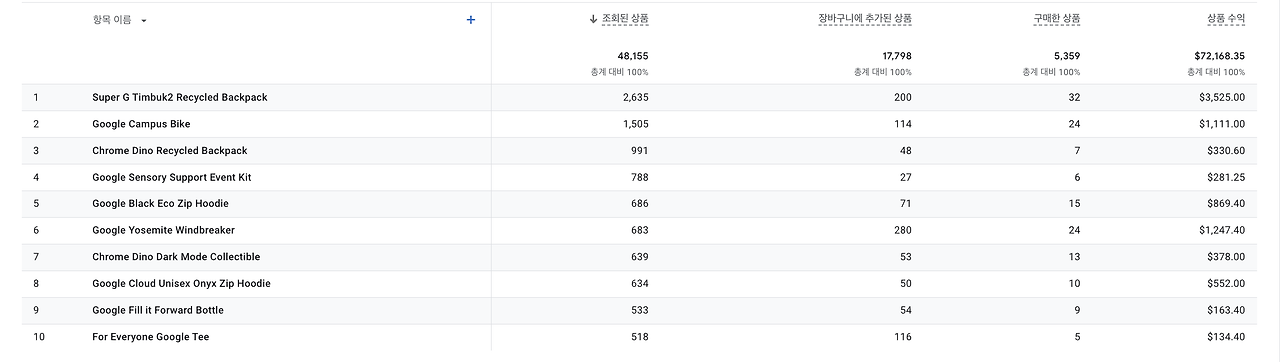
Task: Click total add-to-cart value 17,798
Action: pyautogui.click(x=897, y=56)
